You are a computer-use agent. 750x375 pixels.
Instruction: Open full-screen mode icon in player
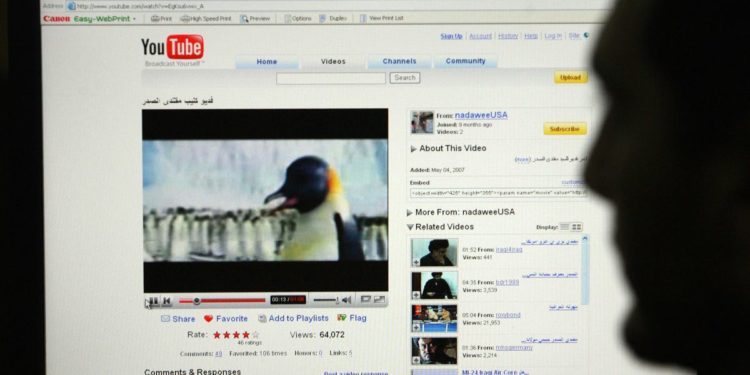(379, 299)
